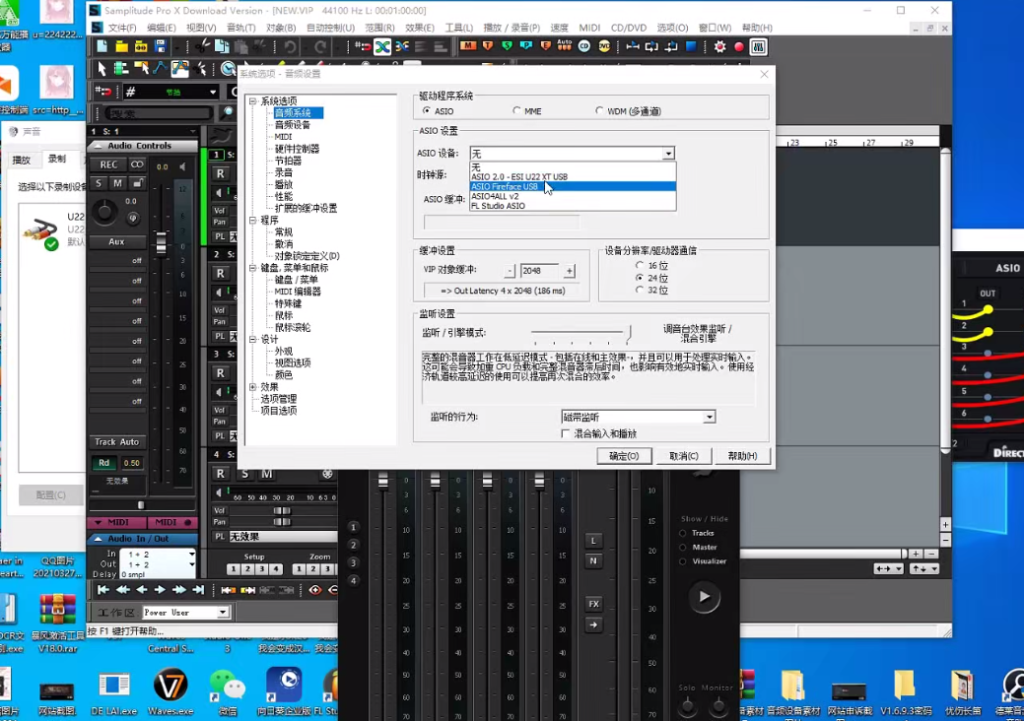
Task: Select the MME driver radio button
Action: [517, 111]
